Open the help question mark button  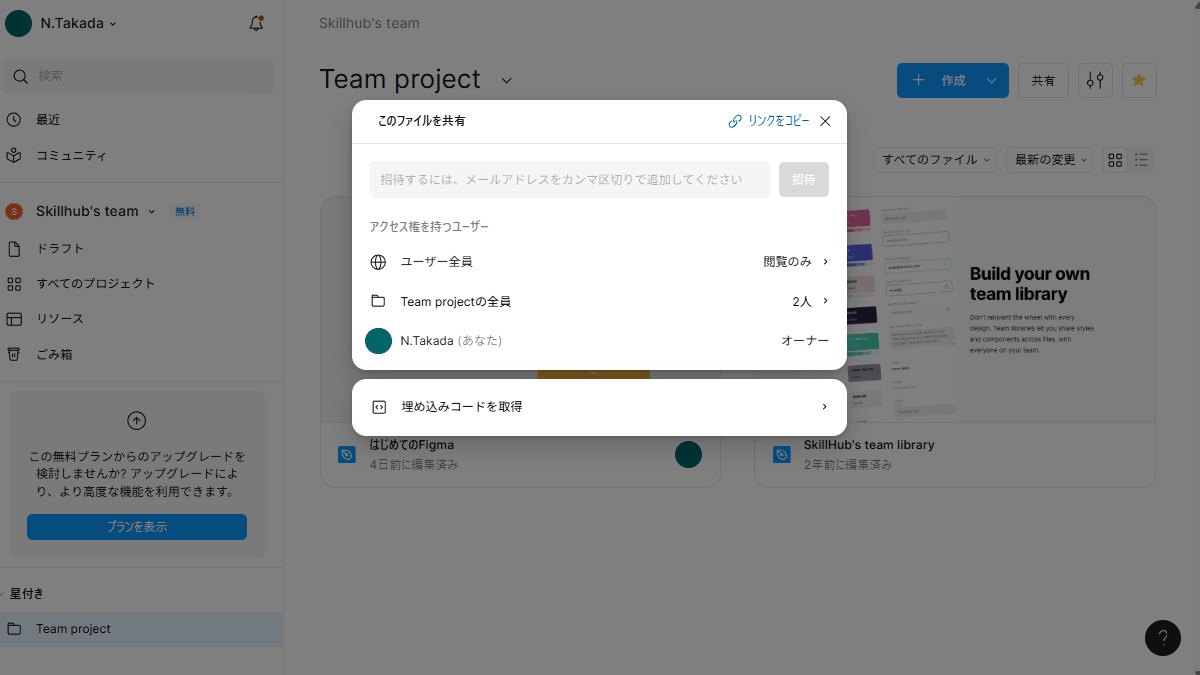(x=1162, y=638)
